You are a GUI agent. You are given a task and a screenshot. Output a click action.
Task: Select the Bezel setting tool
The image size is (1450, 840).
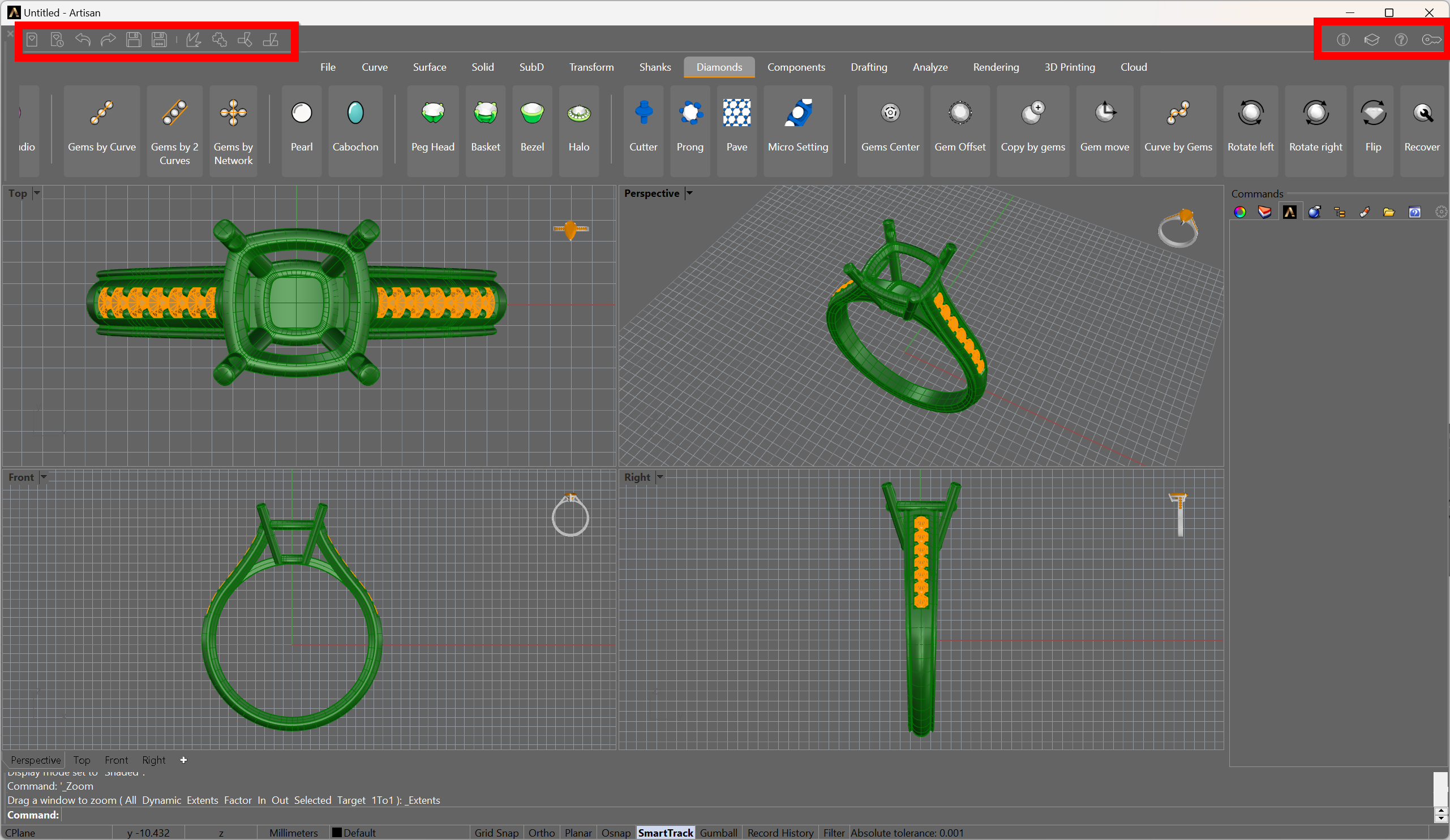(531, 131)
